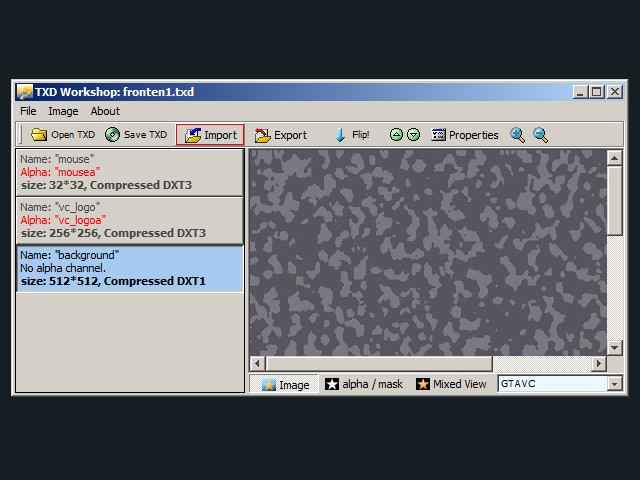Click the Import toolbar button
This screenshot has height=480, width=640.
point(210,135)
